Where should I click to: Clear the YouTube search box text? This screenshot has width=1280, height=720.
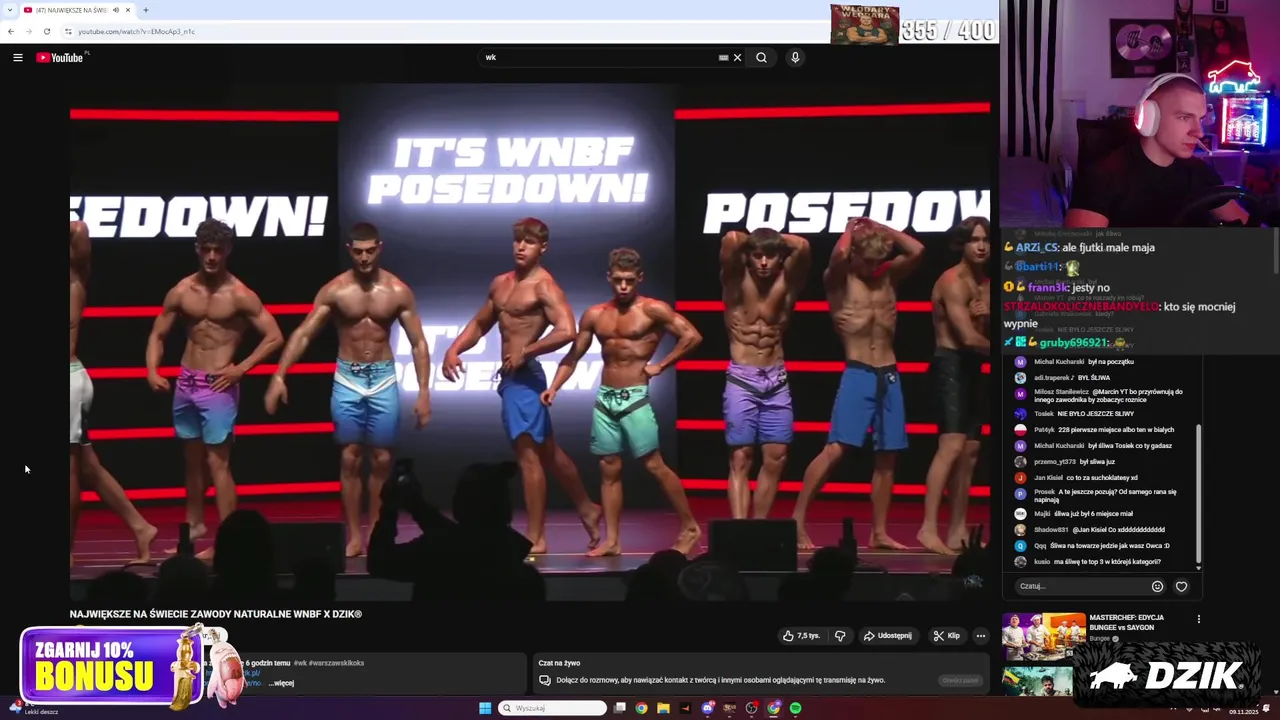[x=737, y=58]
